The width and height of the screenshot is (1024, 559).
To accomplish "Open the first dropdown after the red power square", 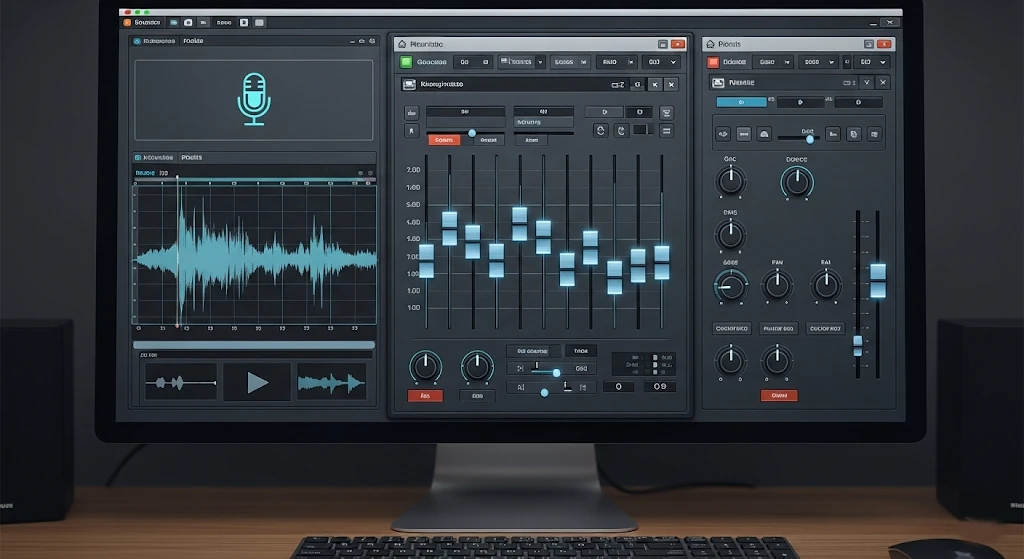I will pyautogui.click(x=772, y=62).
